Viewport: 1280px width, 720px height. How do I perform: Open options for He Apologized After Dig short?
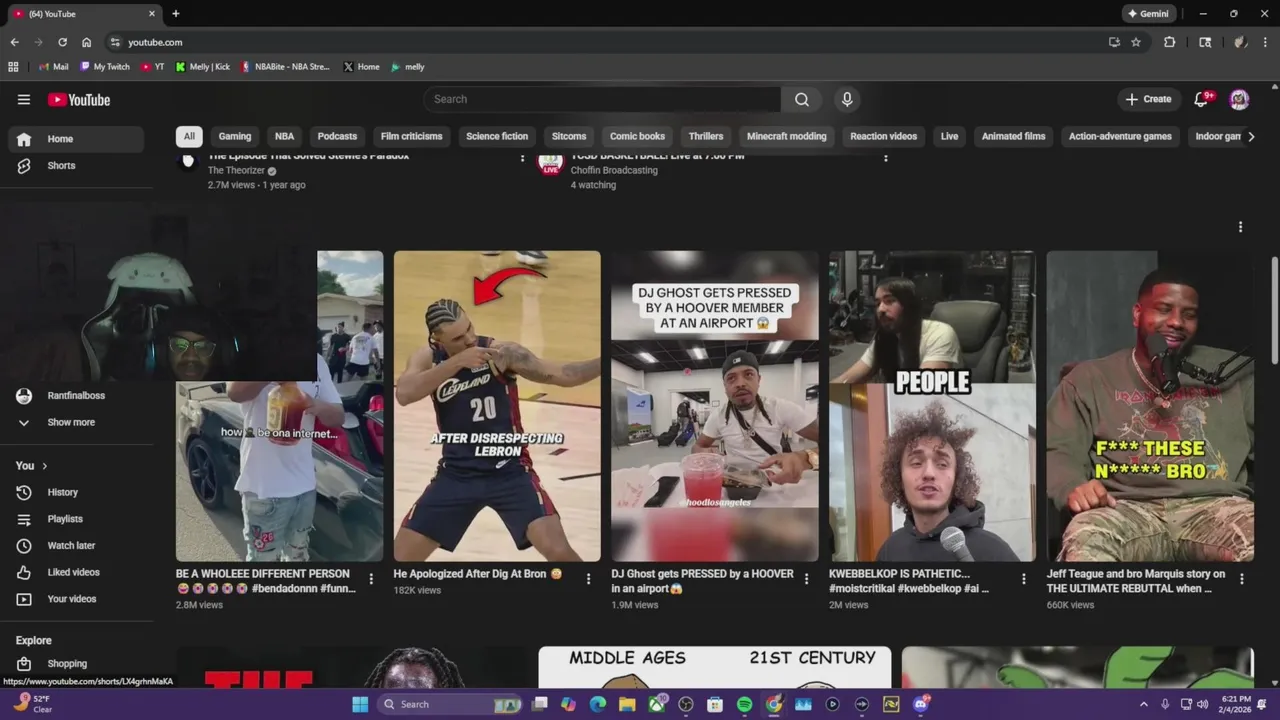click(588, 579)
